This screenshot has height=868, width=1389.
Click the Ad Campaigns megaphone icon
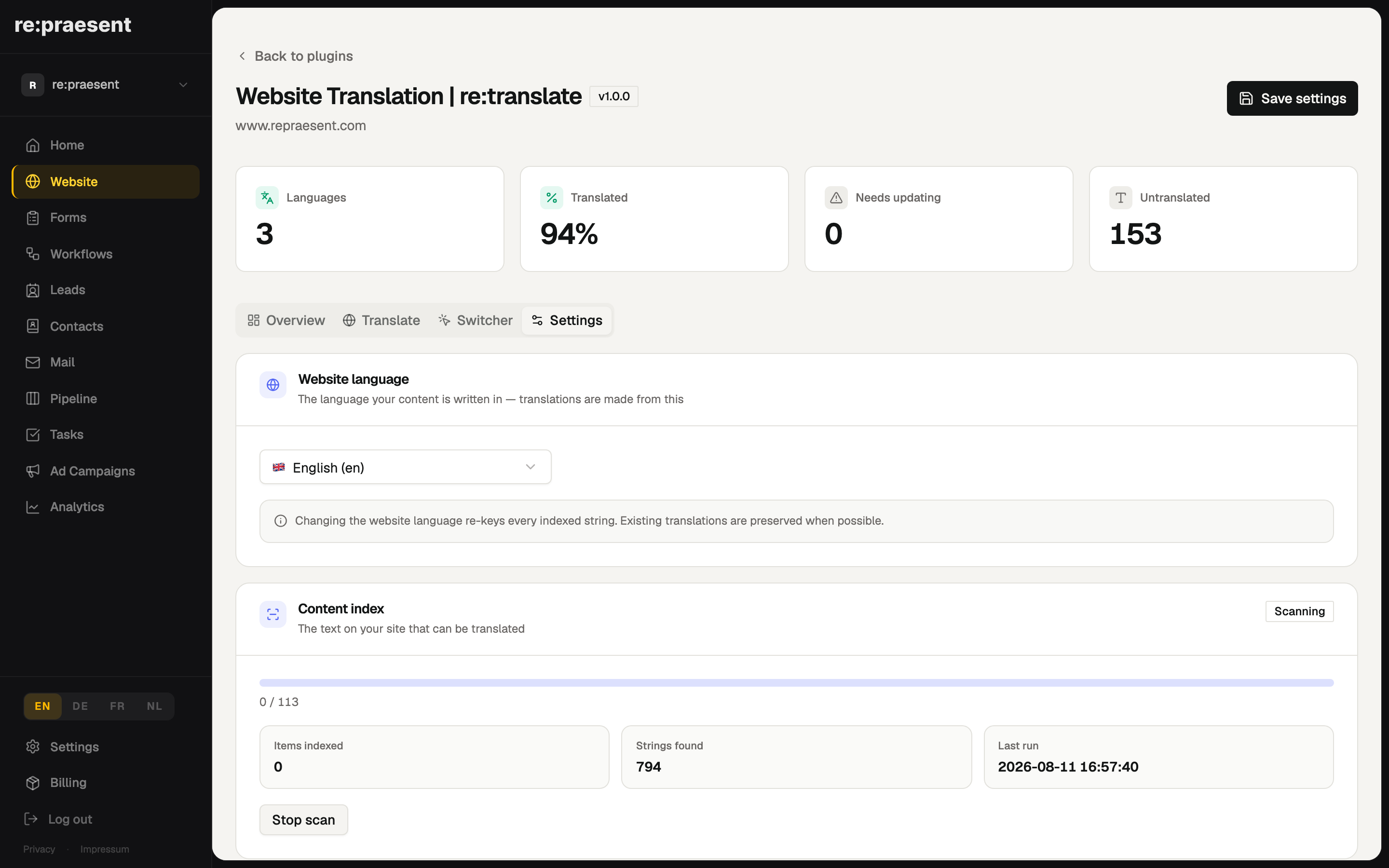33,471
